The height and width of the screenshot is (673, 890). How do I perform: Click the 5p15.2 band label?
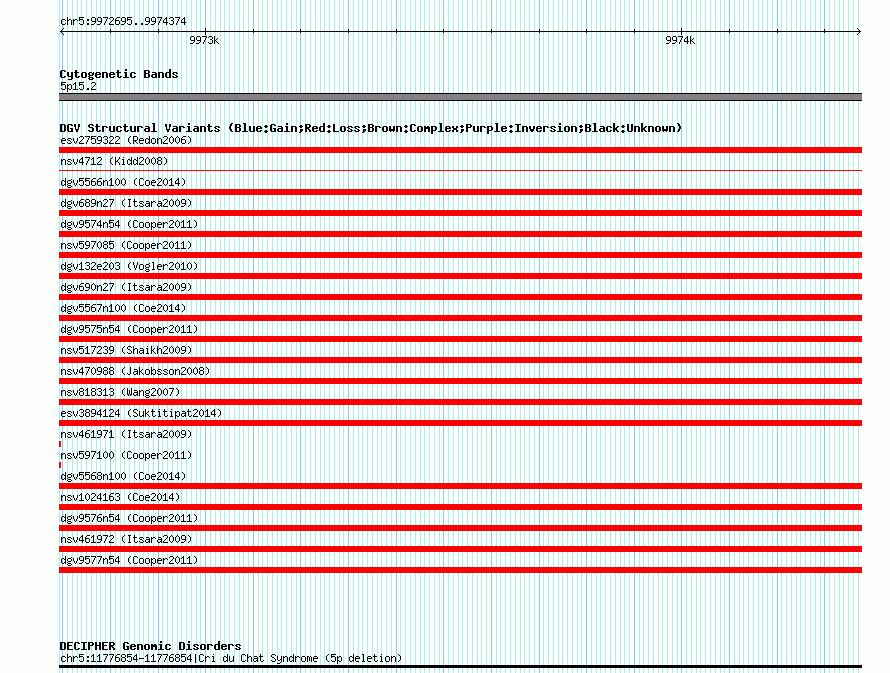coord(78,86)
